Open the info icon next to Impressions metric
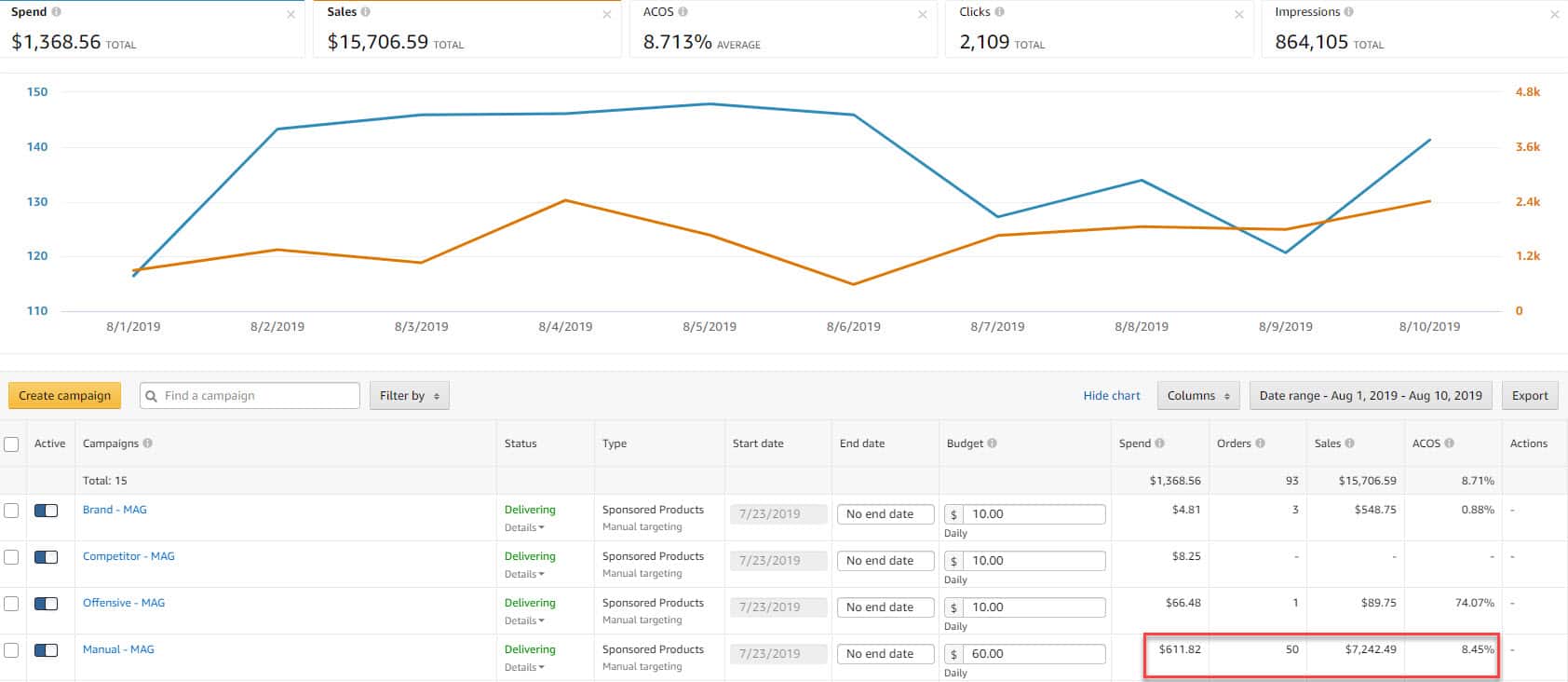 (1349, 12)
